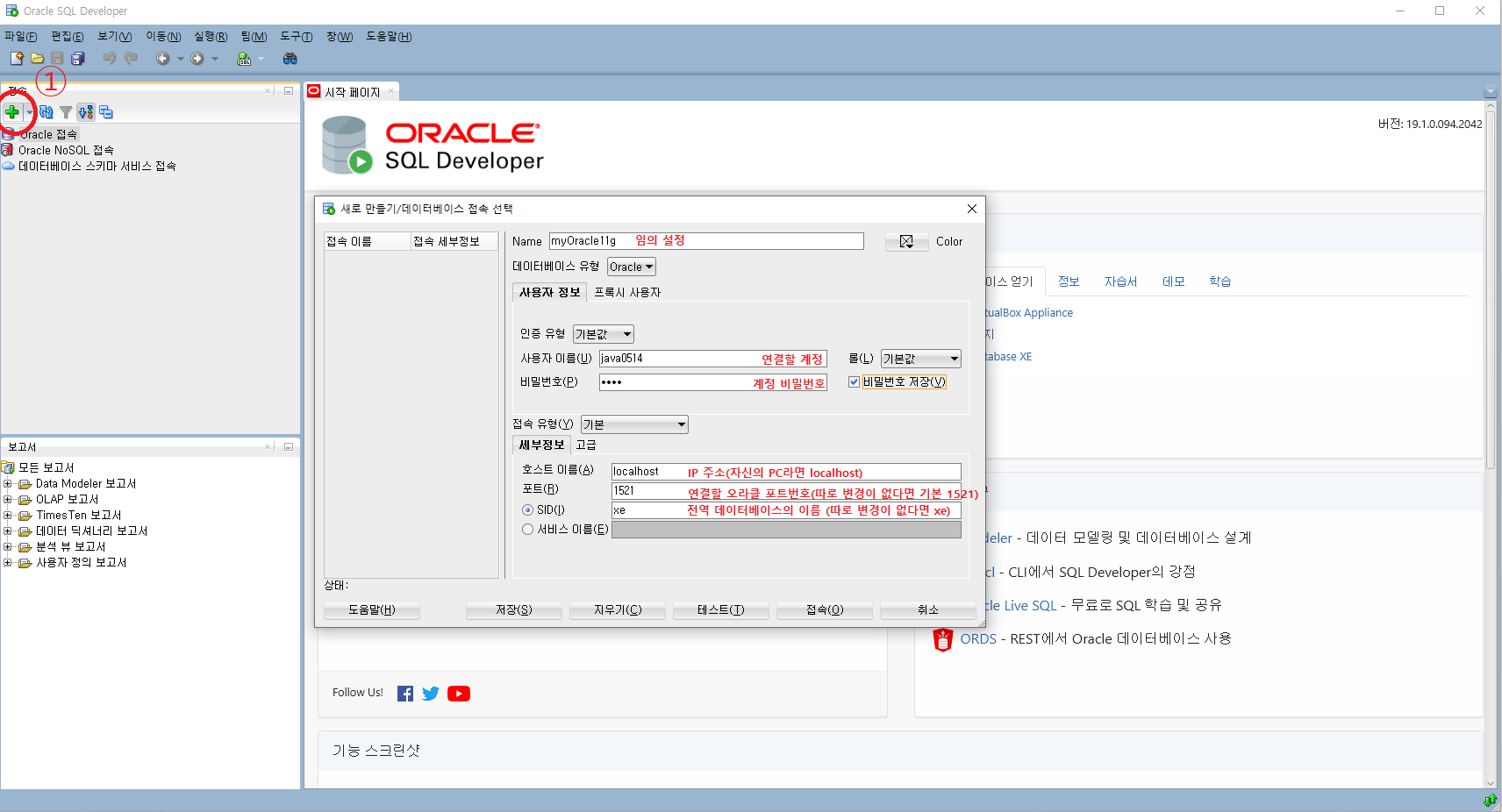Open the 인증 유형 기본값 dropdown
1502x812 pixels.
[x=604, y=334]
